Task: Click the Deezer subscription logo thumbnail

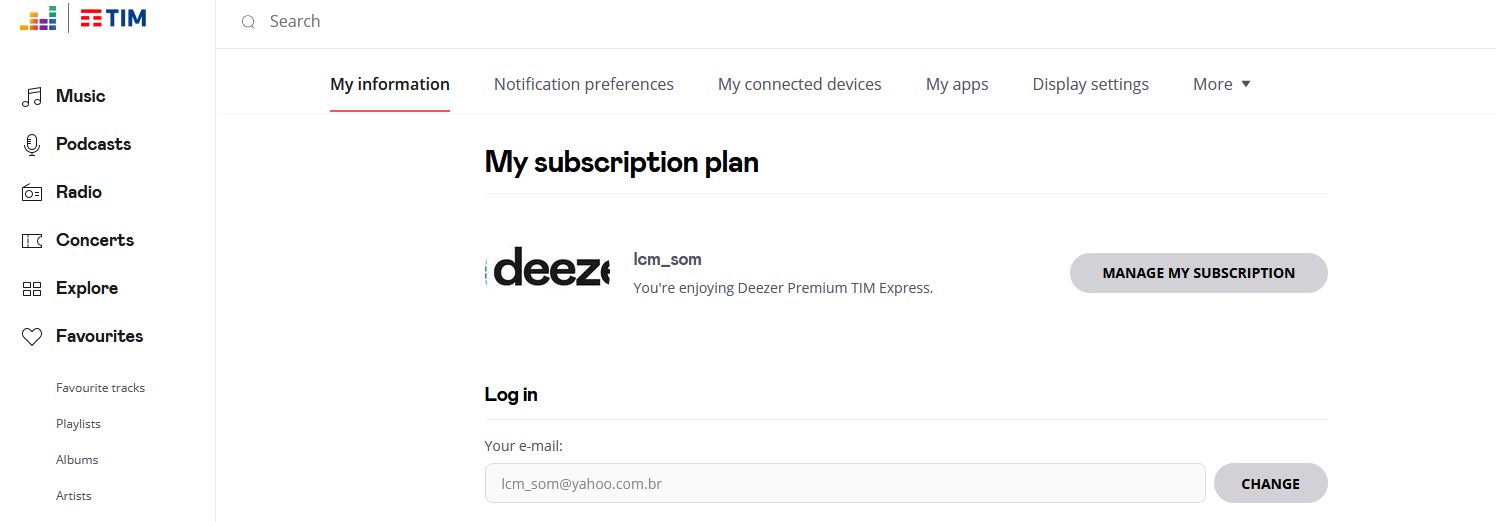Action: (547, 268)
